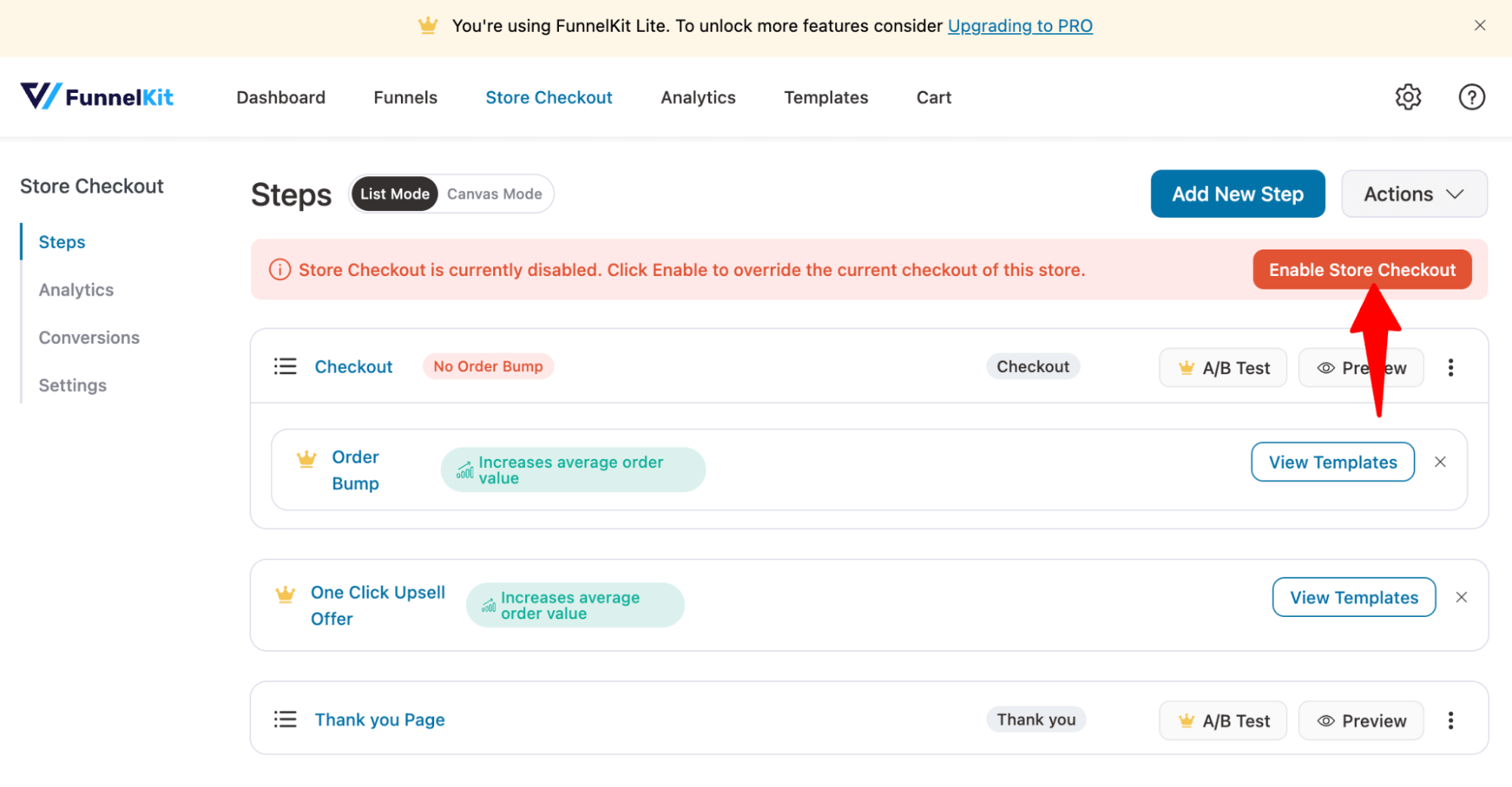Viewport: 1512px width, 787px height.
Task: Switch to Canvas Mode
Action: (x=495, y=194)
